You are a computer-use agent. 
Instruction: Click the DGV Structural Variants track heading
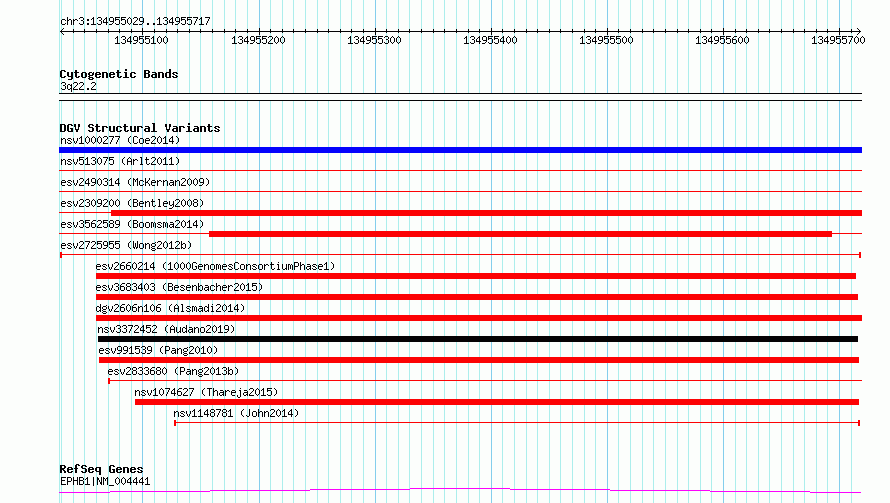coord(140,128)
